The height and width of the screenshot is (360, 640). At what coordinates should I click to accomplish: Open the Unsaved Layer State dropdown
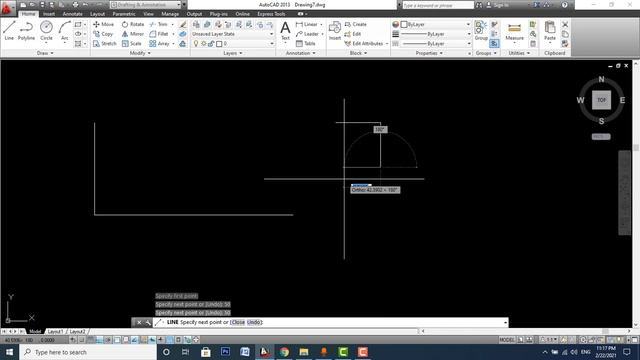232,34
